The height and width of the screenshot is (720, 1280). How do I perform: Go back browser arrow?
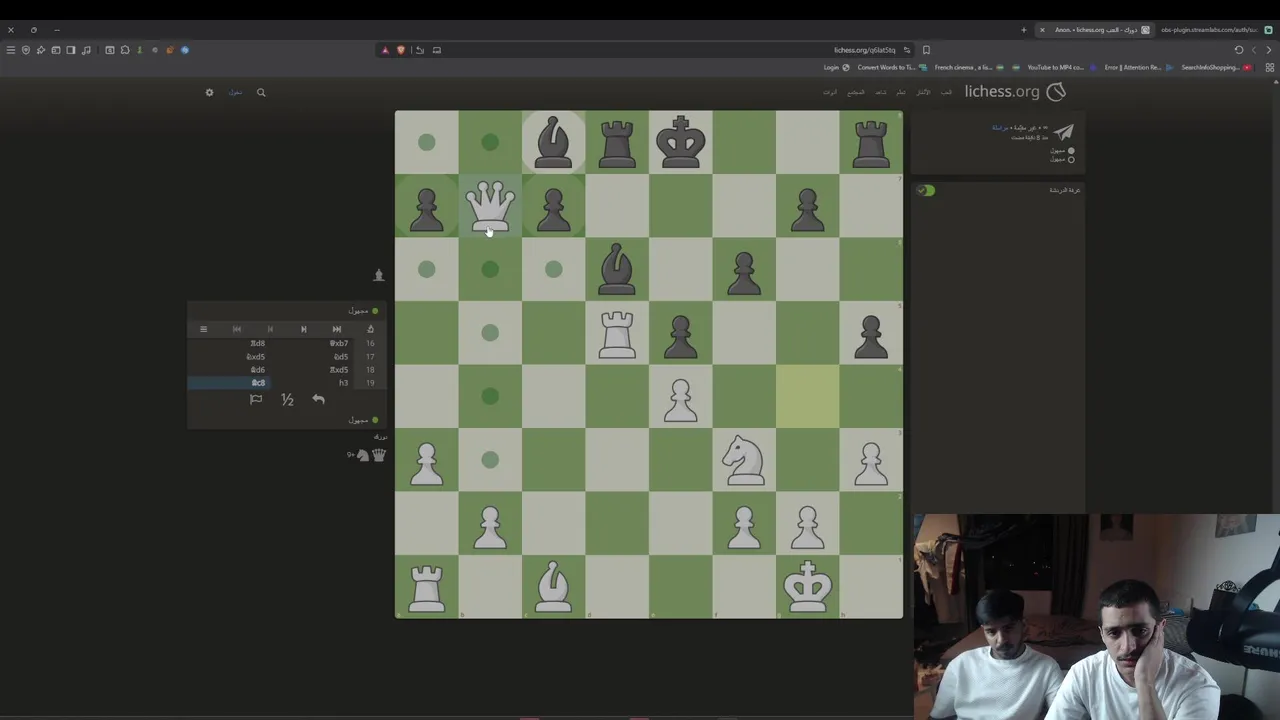point(1269,50)
